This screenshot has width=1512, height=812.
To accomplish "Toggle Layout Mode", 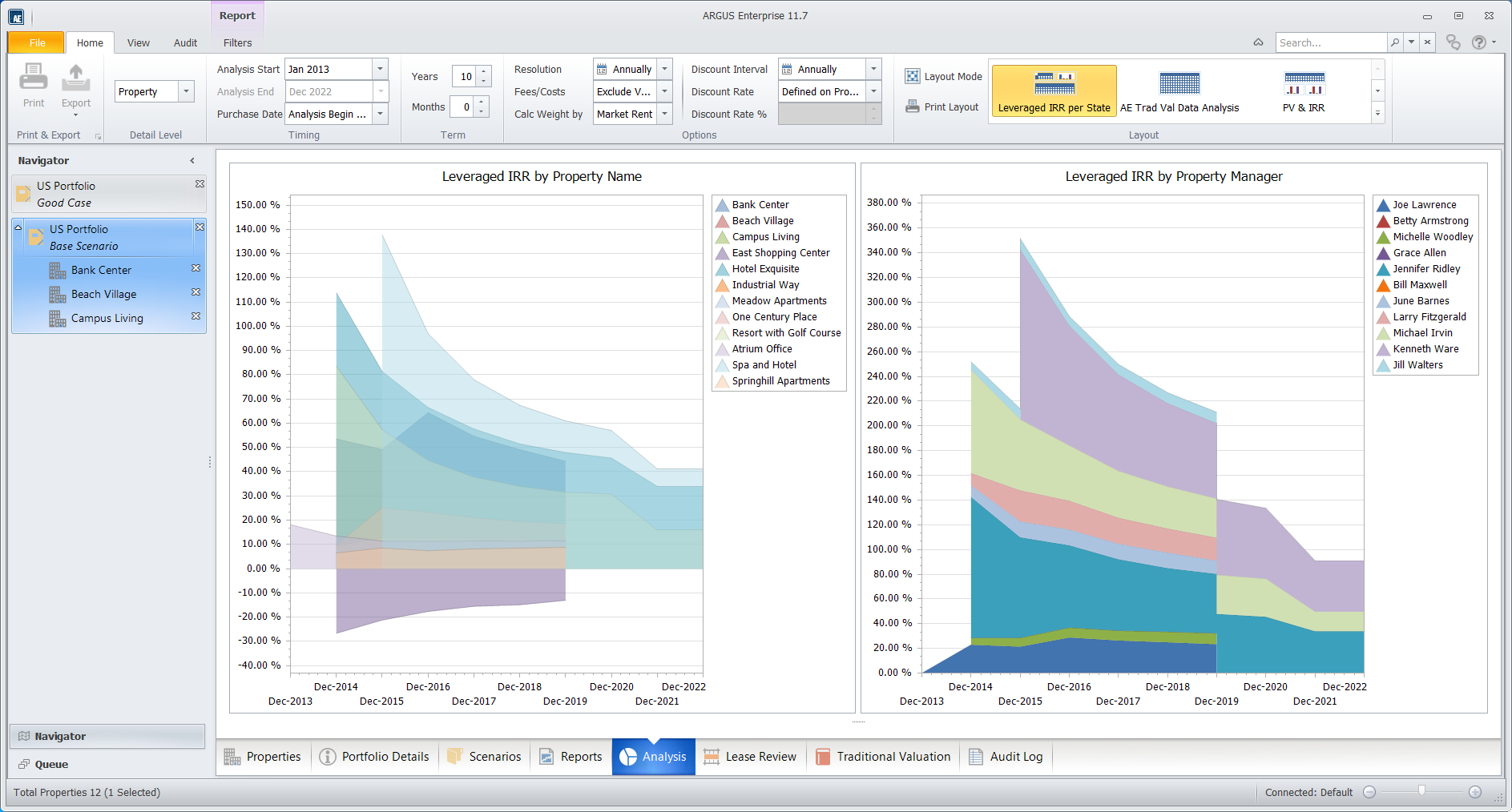I will point(943,77).
